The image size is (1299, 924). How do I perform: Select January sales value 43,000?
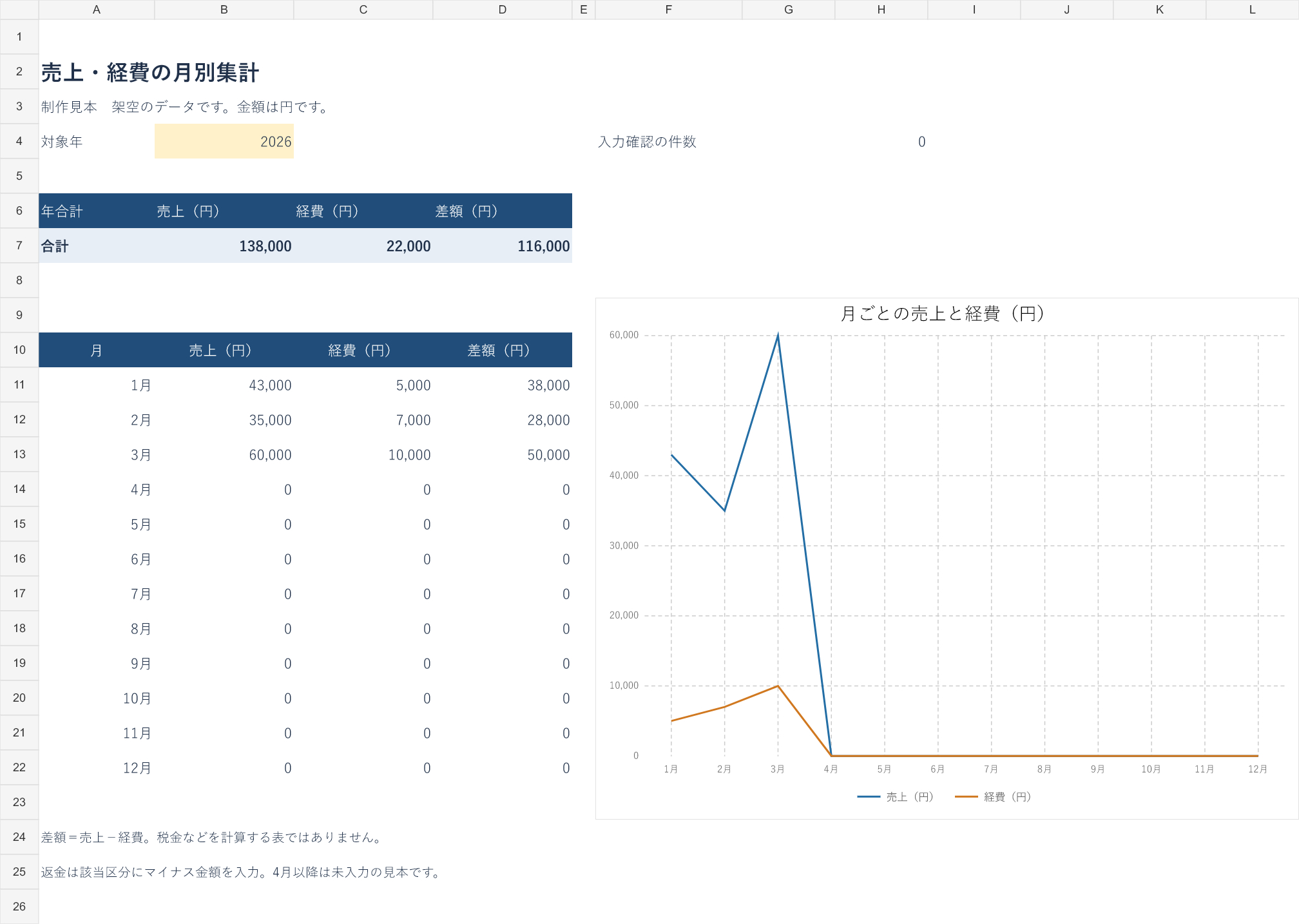[224, 385]
